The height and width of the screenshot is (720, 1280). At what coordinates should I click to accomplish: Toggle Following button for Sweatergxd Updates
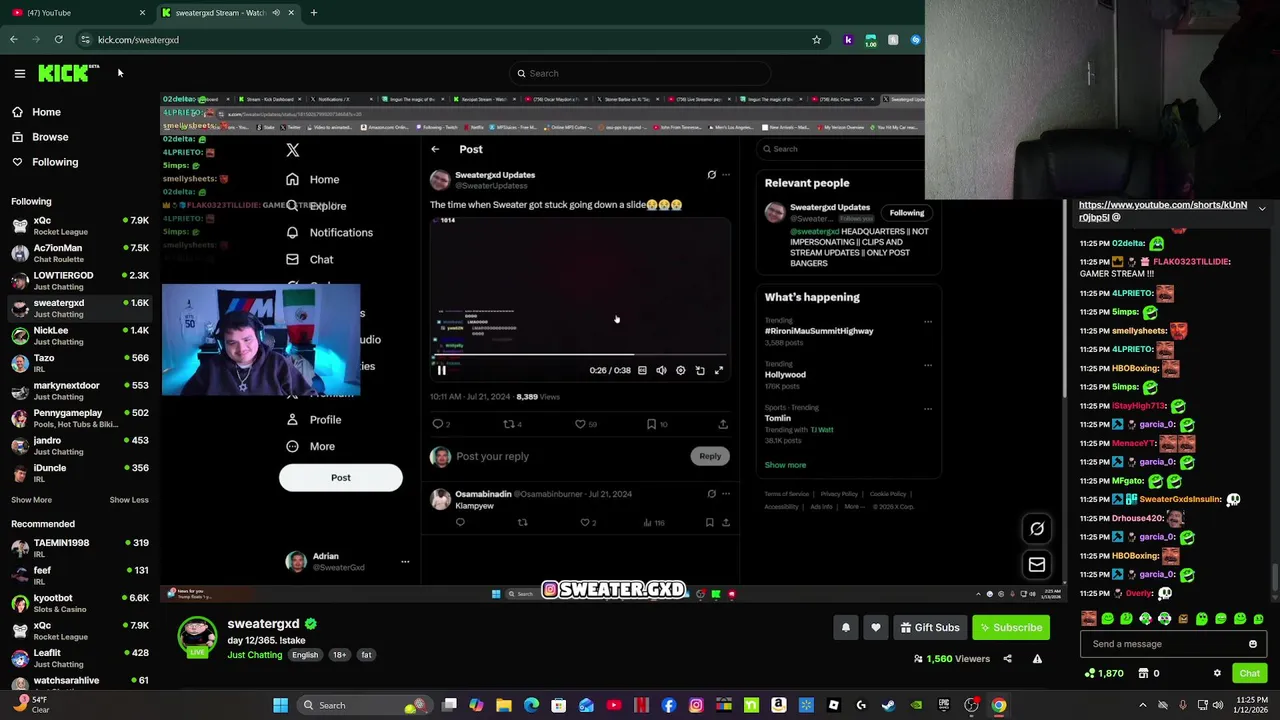[907, 213]
